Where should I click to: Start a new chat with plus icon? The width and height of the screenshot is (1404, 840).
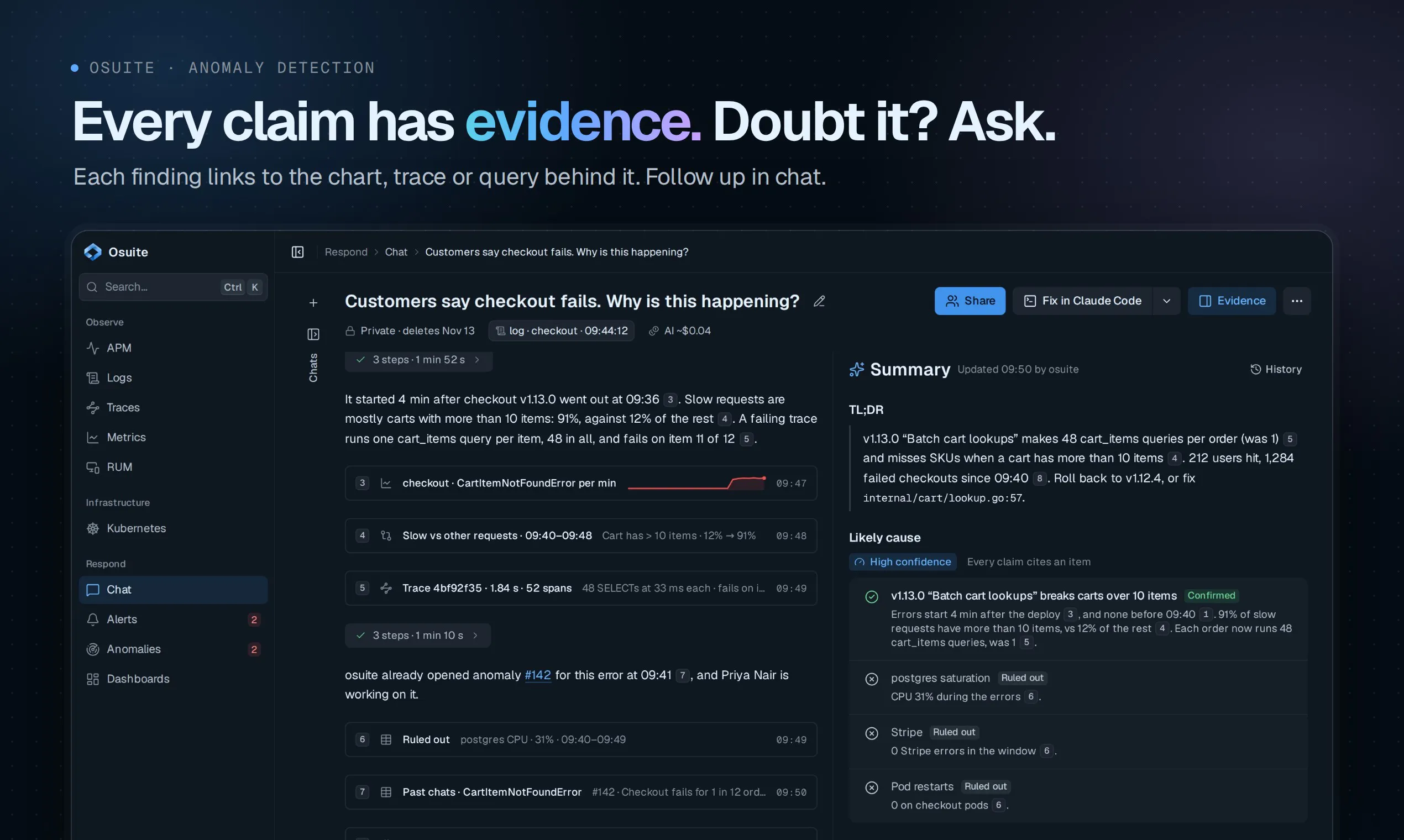[313, 303]
